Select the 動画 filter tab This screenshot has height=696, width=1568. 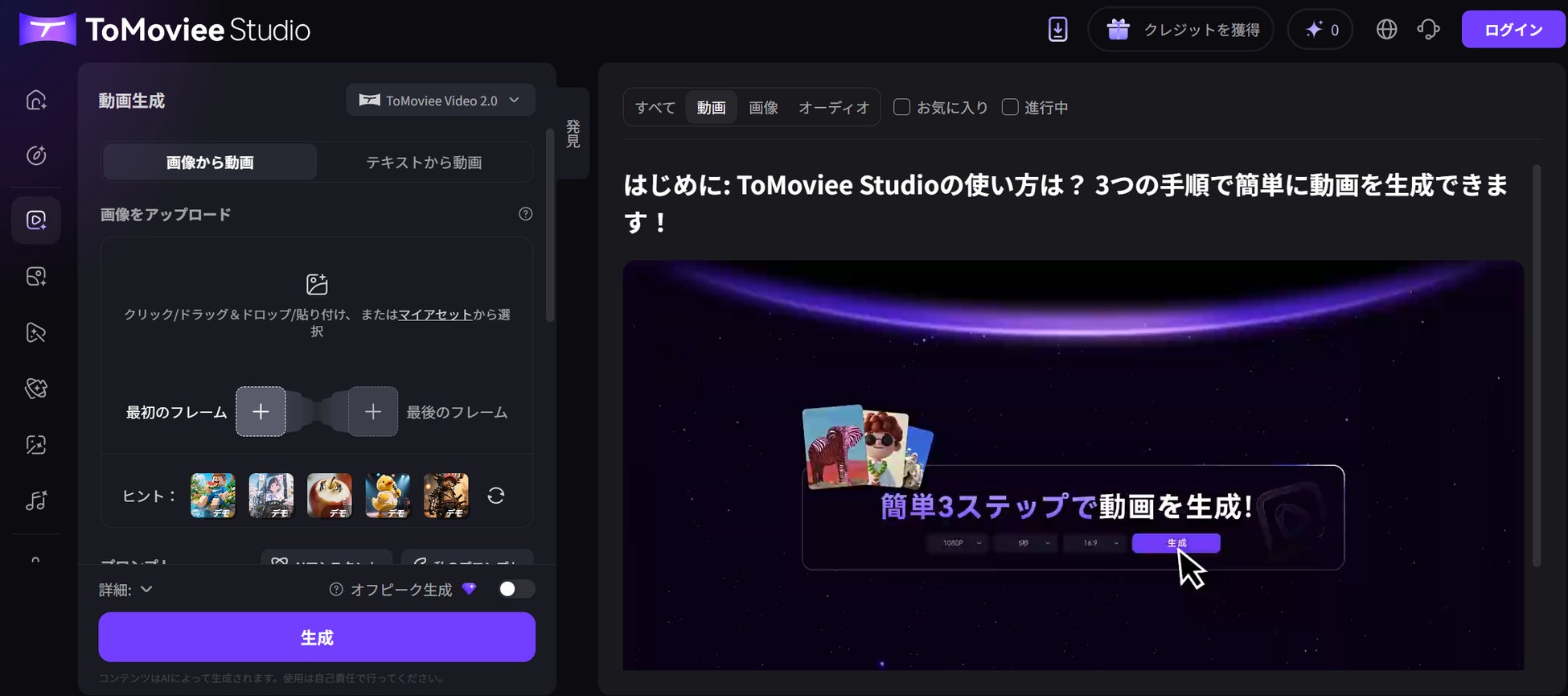(x=712, y=108)
